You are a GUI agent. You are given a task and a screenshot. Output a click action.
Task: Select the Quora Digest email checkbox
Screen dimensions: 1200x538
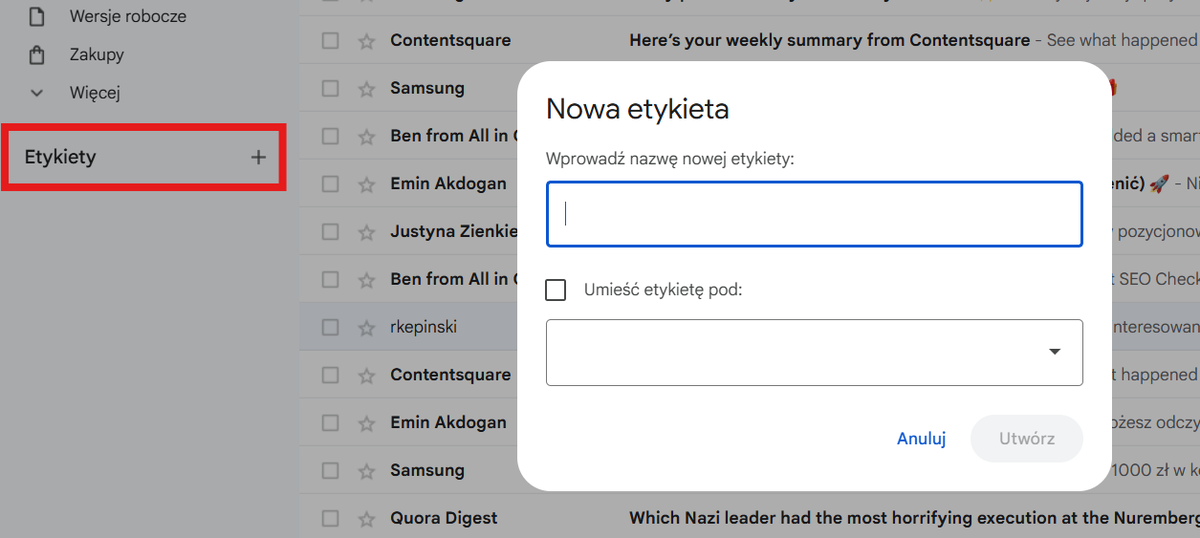330,518
